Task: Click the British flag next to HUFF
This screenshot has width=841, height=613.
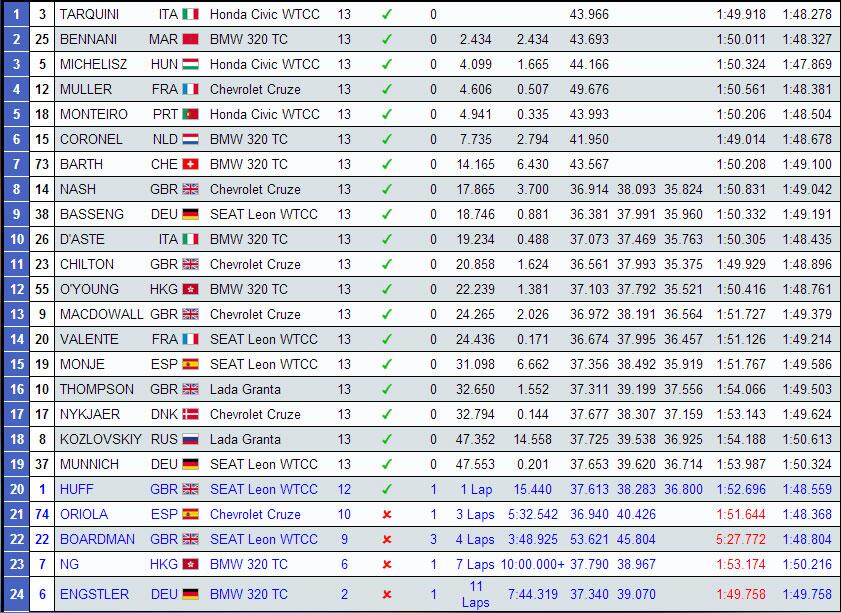Action: (190, 489)
